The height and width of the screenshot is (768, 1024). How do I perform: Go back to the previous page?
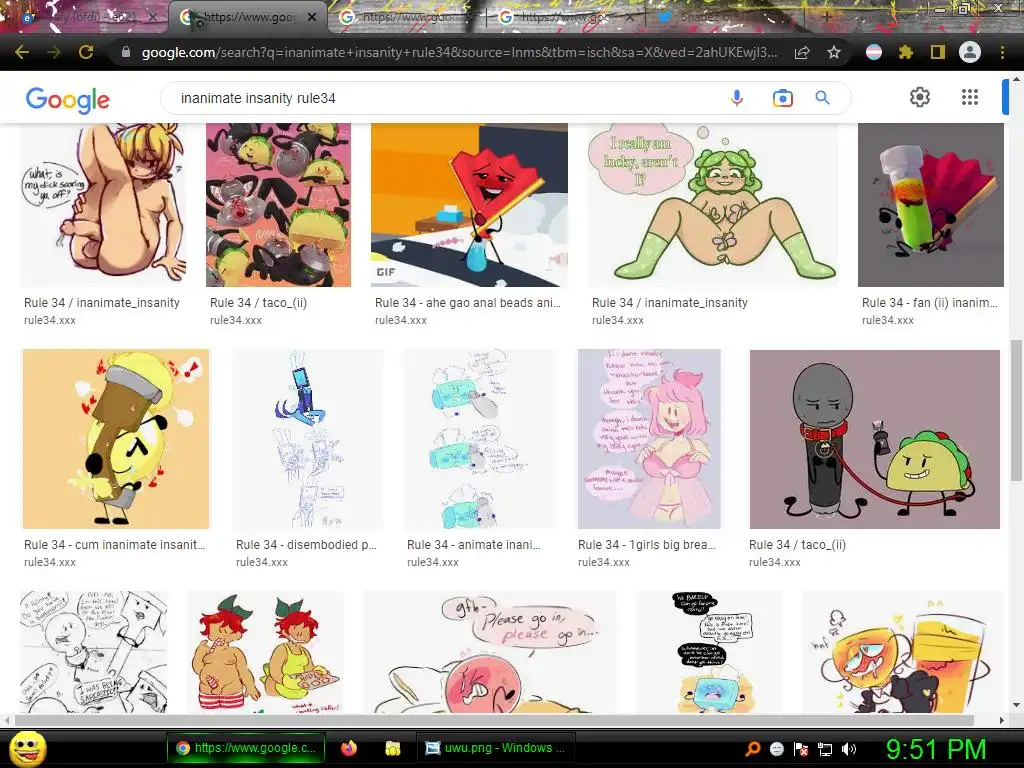(x=22, y=52)
